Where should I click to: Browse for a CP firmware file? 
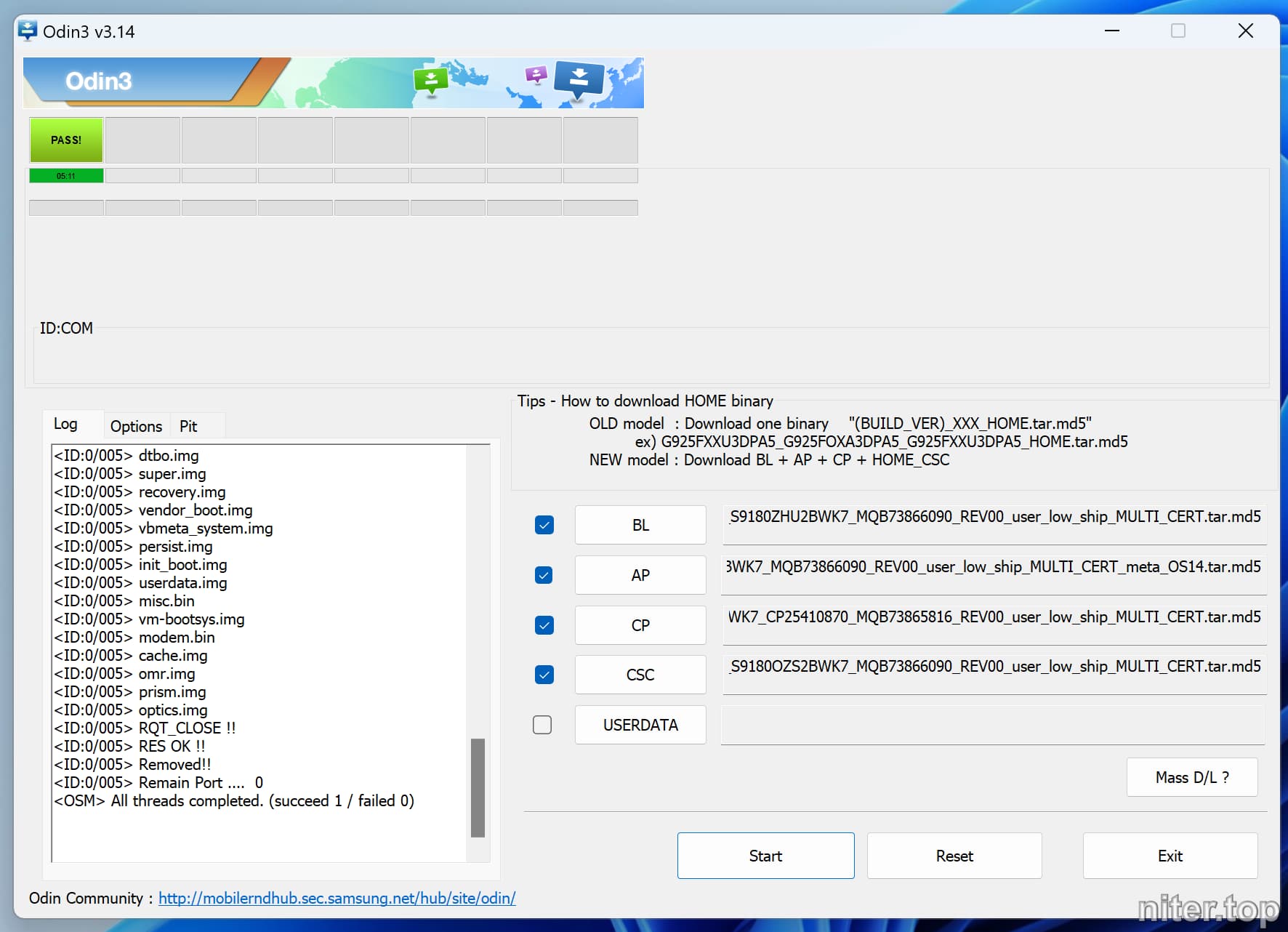[x=640, y=625]
